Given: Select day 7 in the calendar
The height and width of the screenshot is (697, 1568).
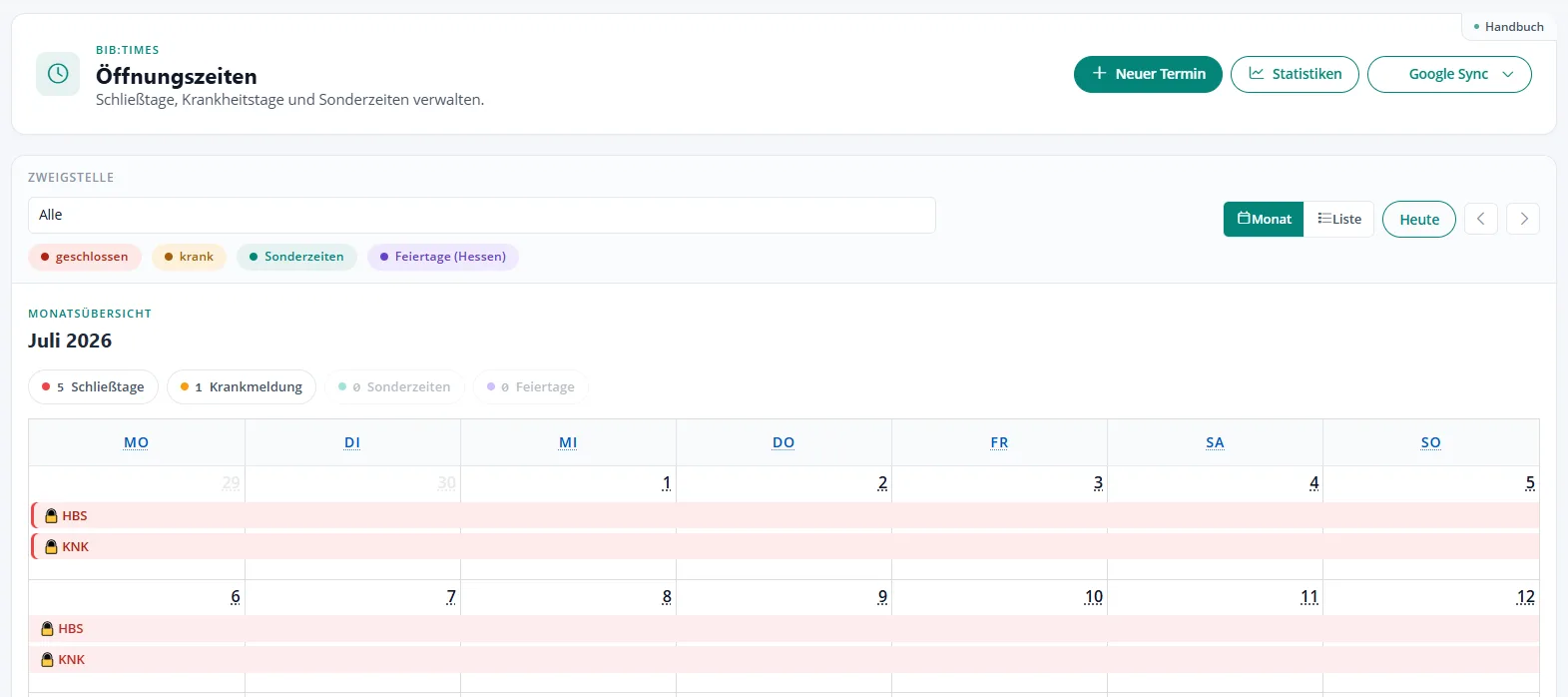Looking at the screenshot, I should [451, 597].
